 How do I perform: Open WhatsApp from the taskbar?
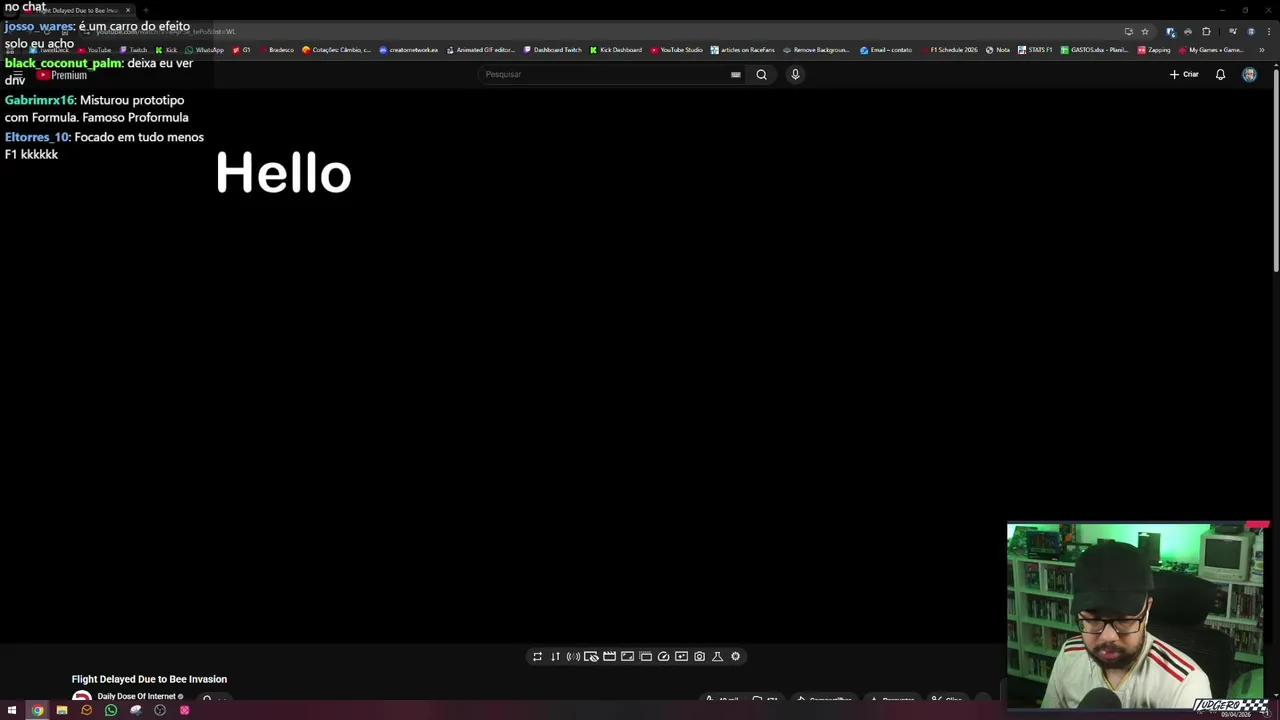pyautogui.click(x=111, y=710)
